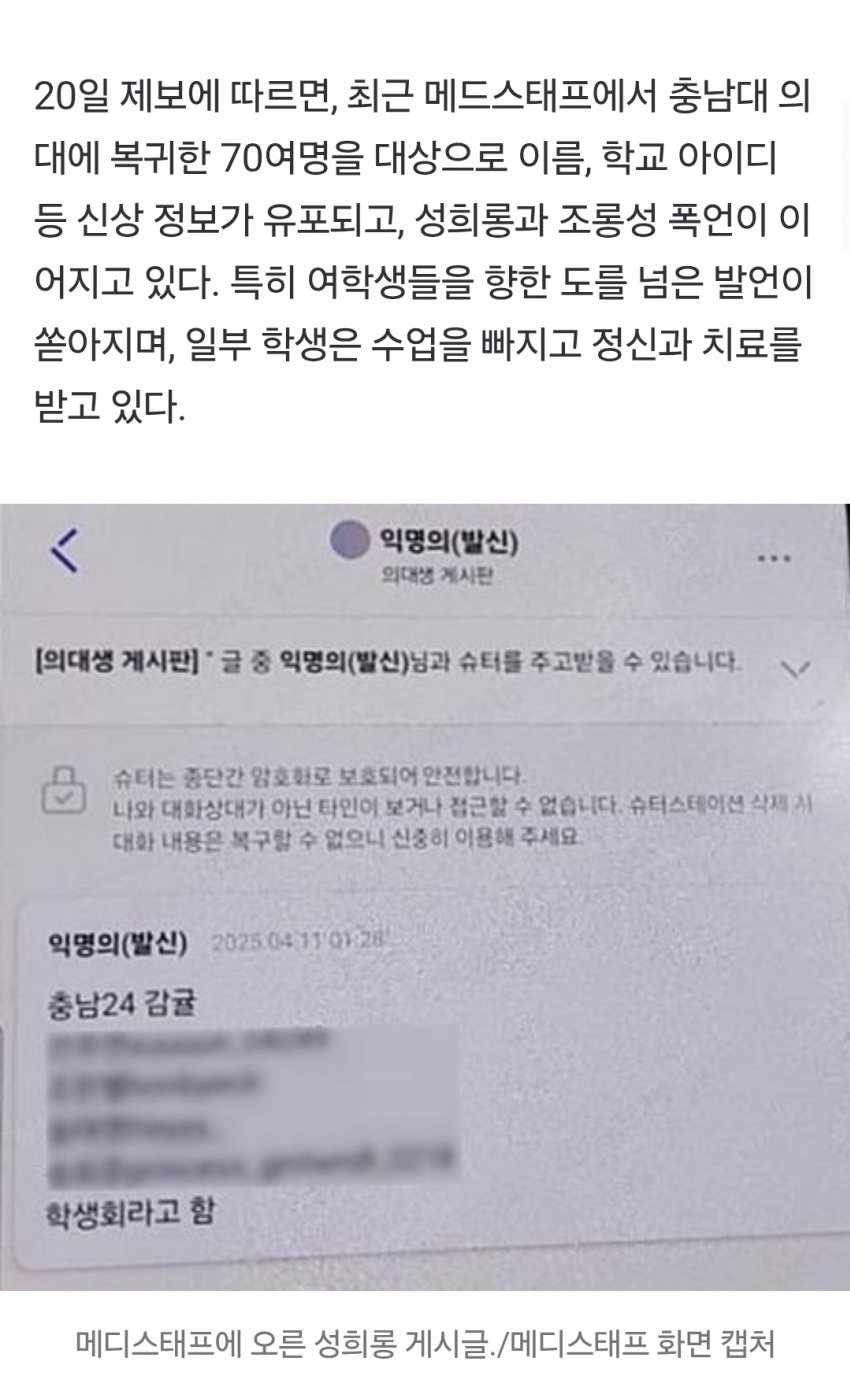This screenshot has height=1398, width=850.
Task: Open 의대생 게시판 subtitle under the title
Action: click(440, 576)
